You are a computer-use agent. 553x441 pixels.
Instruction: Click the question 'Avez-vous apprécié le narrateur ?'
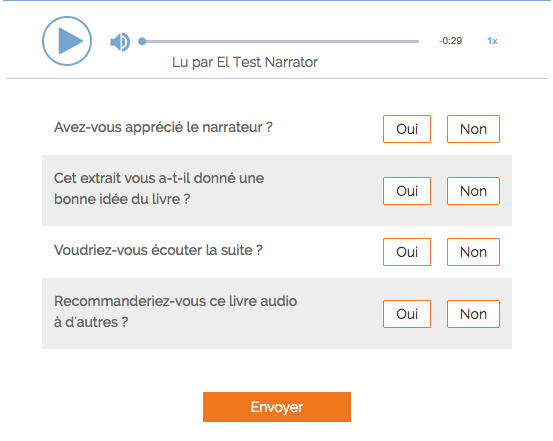pos(163,127)
